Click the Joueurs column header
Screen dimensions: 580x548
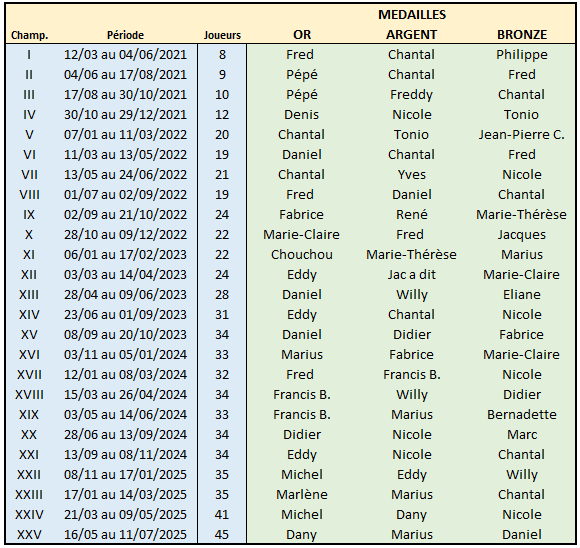click(x=222, y=35)
